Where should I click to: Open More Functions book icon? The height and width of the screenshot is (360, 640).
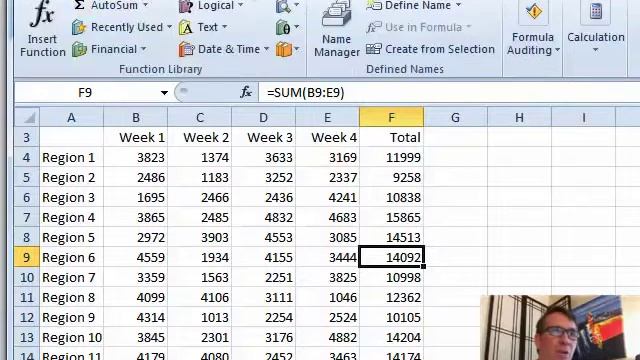(287, 49)
